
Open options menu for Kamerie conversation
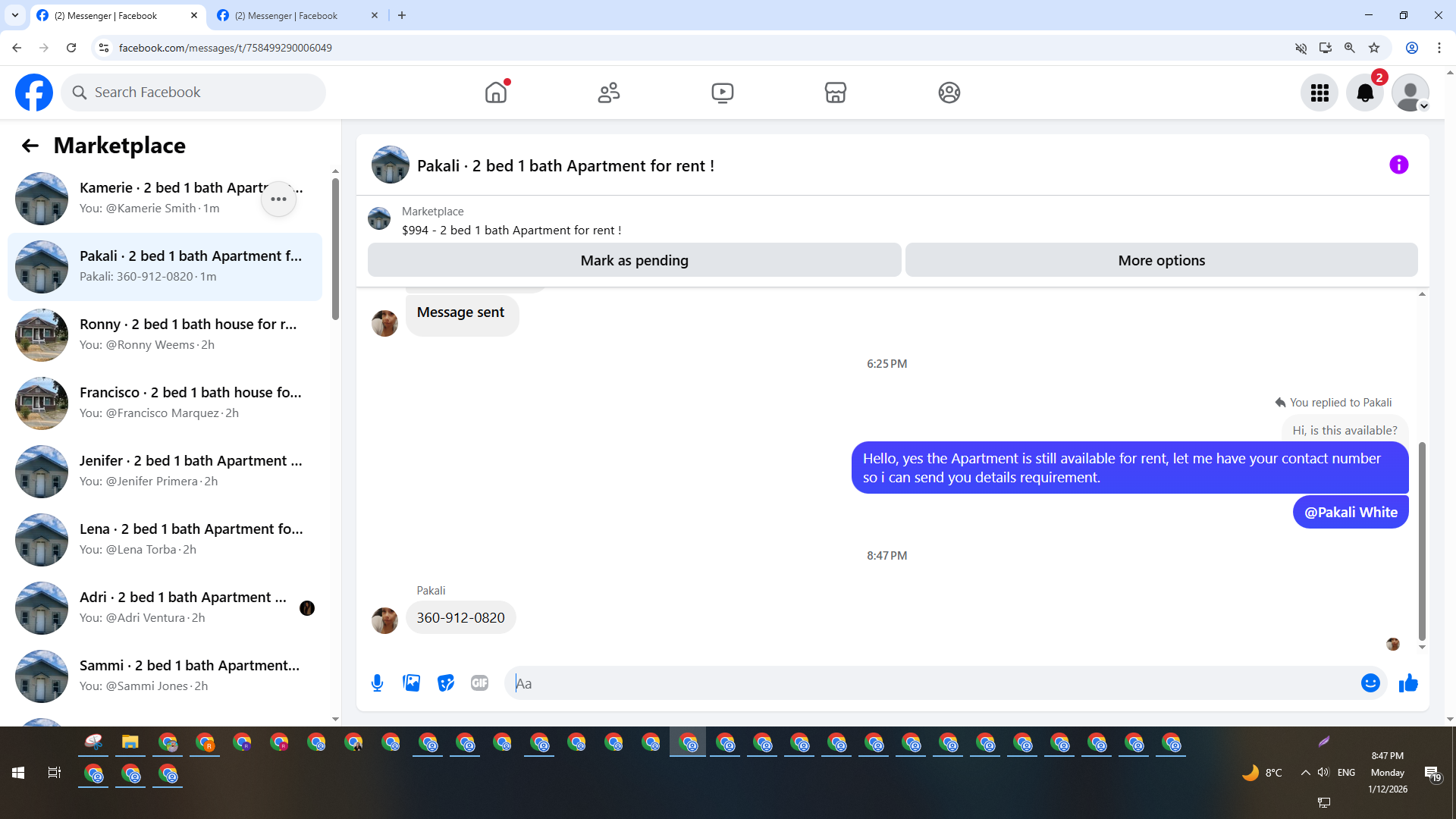(x=278, y=199)
